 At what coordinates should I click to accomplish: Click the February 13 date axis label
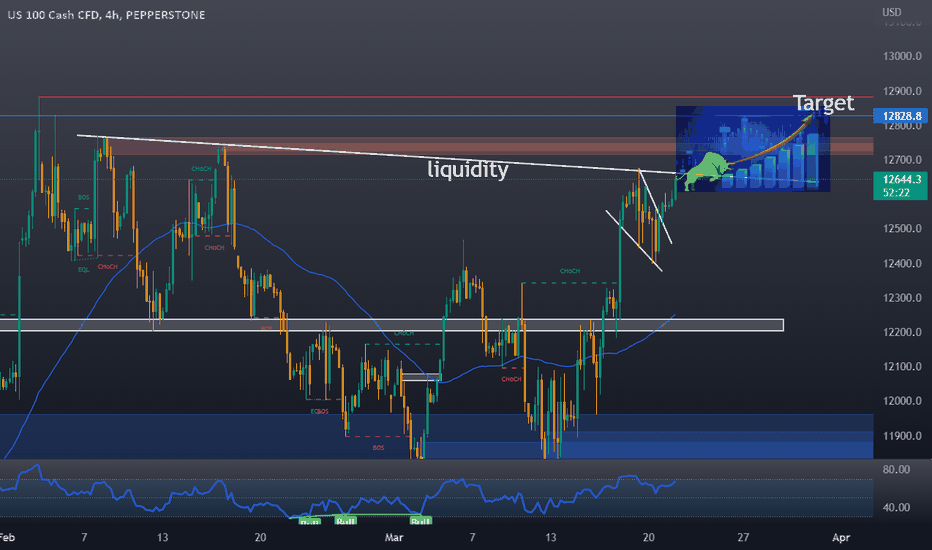[162, 538]
